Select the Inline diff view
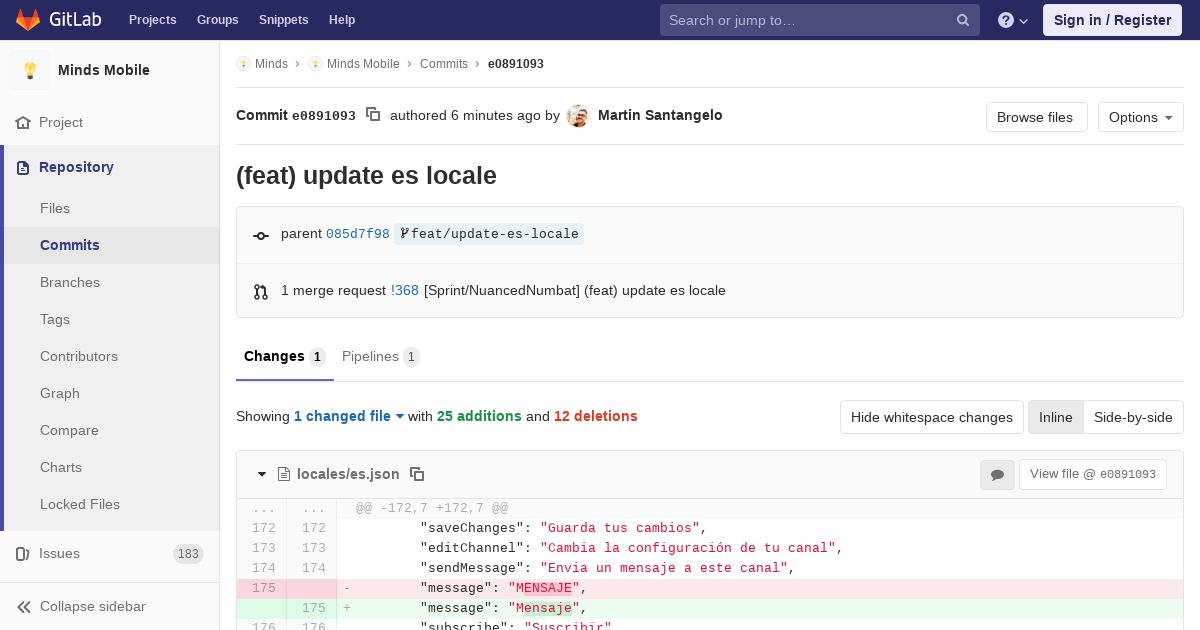The width and height of the screenshot is (1200, 630). [1055, 417]
